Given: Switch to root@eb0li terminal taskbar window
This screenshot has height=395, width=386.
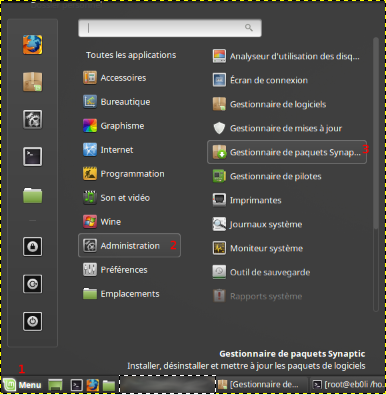Looking at the screenshot, I should coord(347,385).
